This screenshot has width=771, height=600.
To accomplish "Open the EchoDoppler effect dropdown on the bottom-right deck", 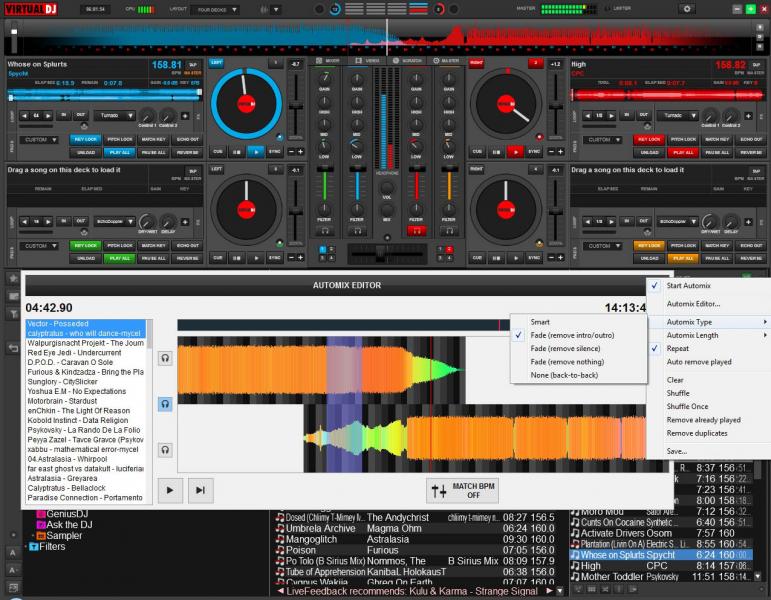I will click(x=678, y=221).
